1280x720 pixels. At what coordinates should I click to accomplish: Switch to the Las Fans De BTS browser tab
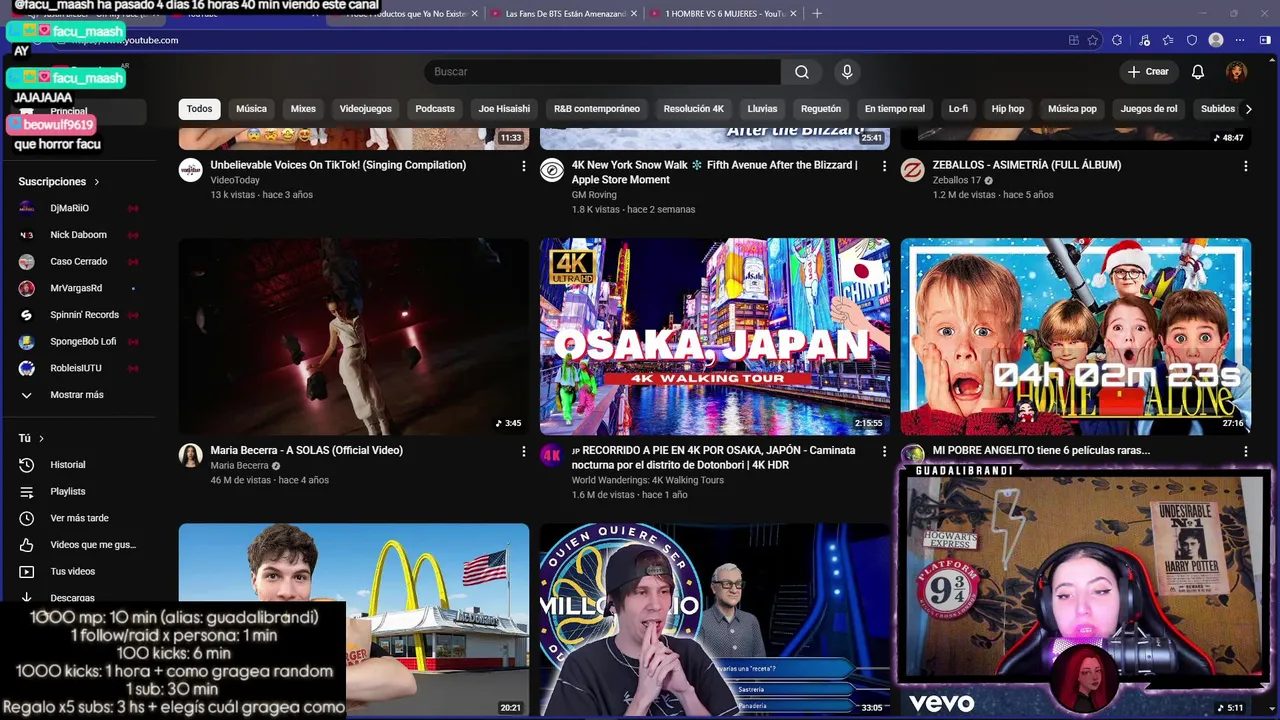(565, 14)
